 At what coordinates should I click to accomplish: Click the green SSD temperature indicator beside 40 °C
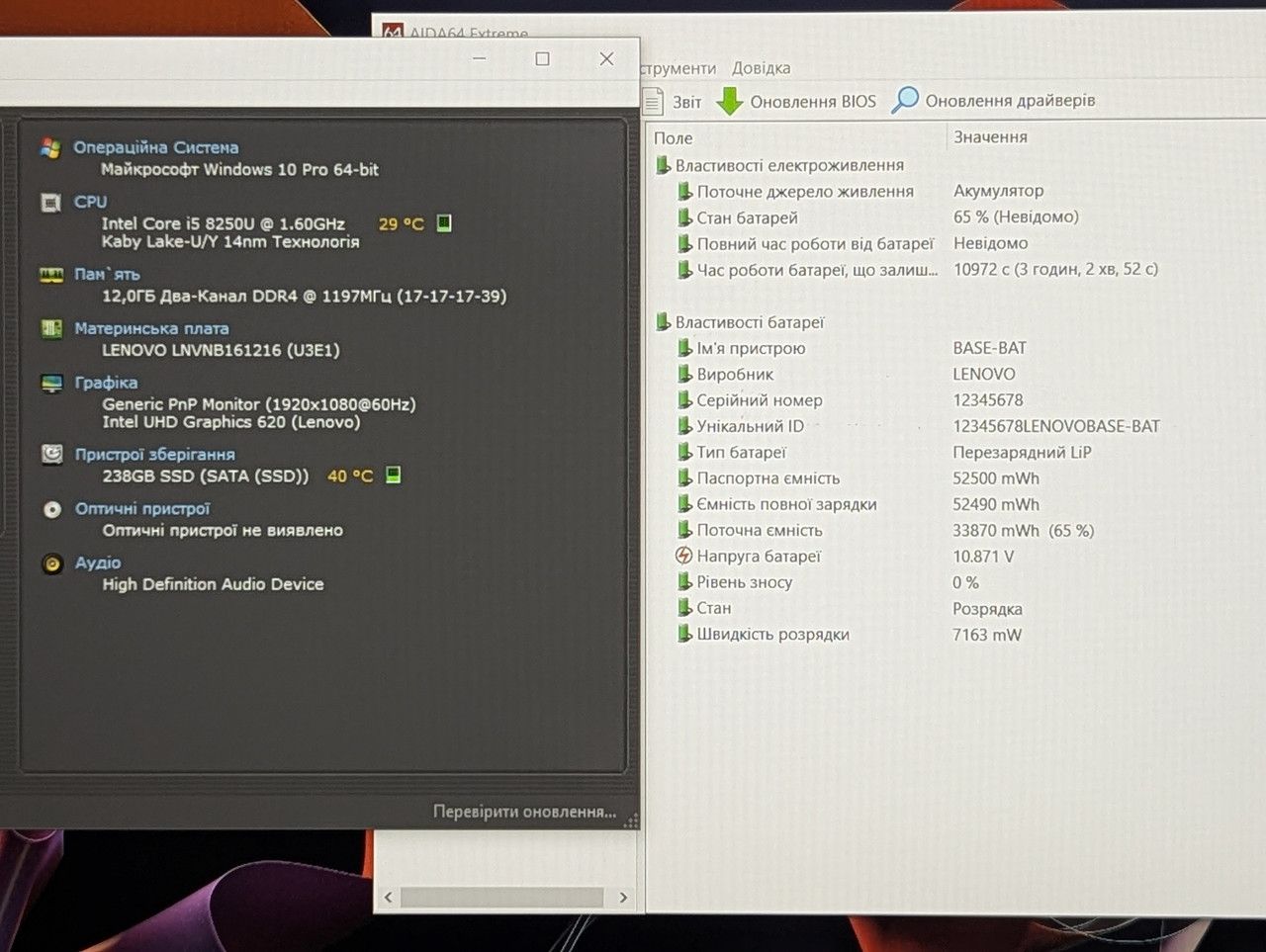coord(393,475)
